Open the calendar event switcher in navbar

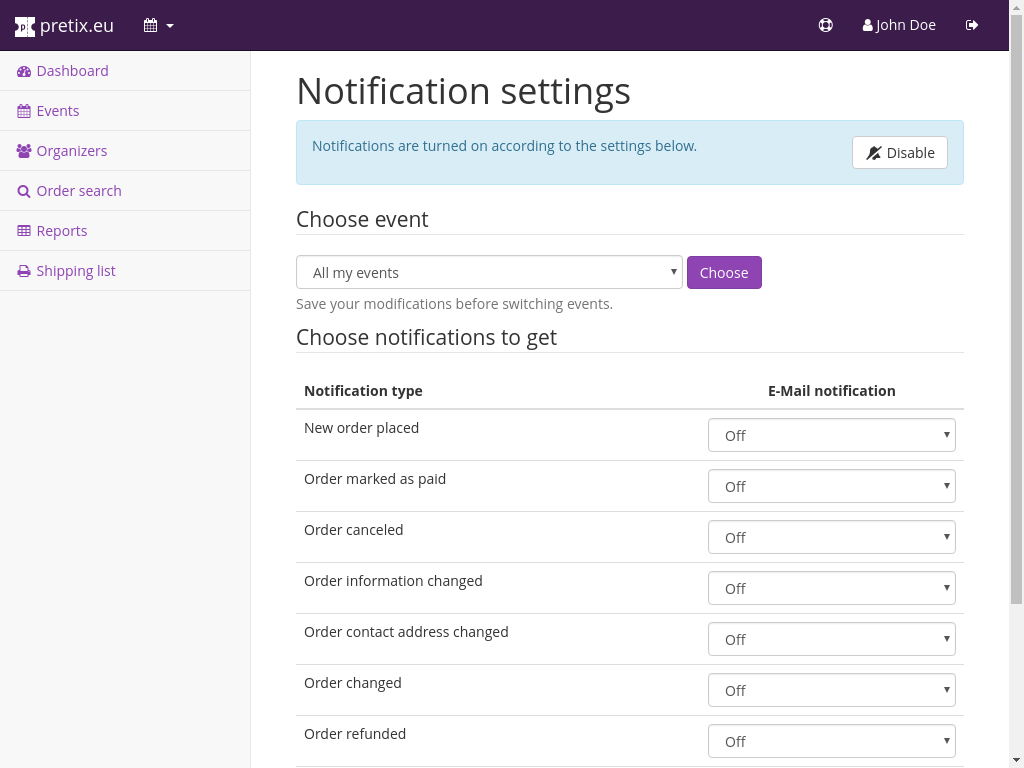point(158,26)
